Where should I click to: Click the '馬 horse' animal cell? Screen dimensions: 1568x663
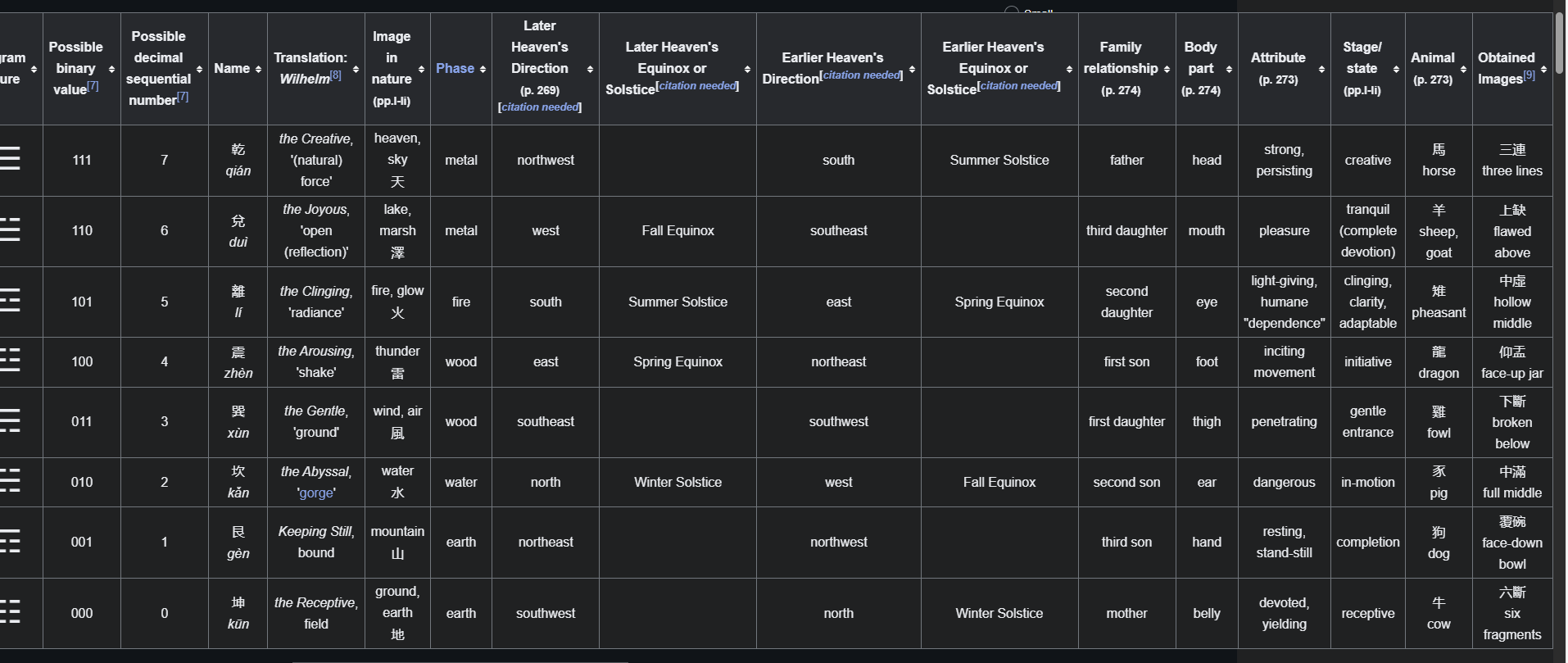(1439, 160)
